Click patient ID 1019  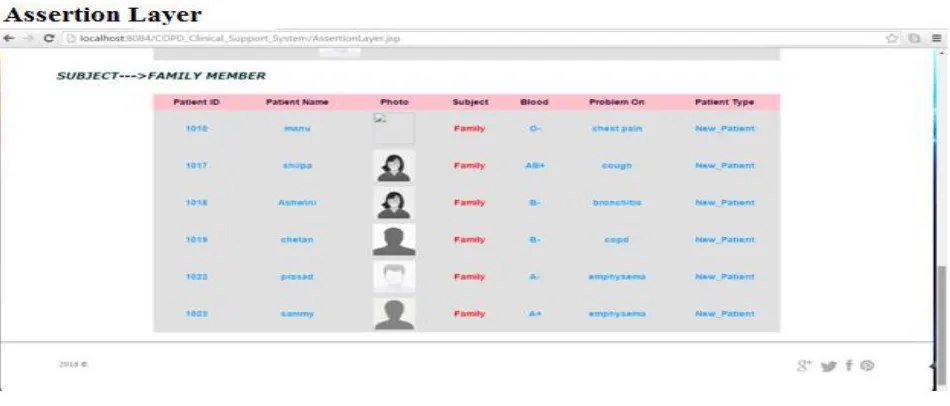(196, 239)
